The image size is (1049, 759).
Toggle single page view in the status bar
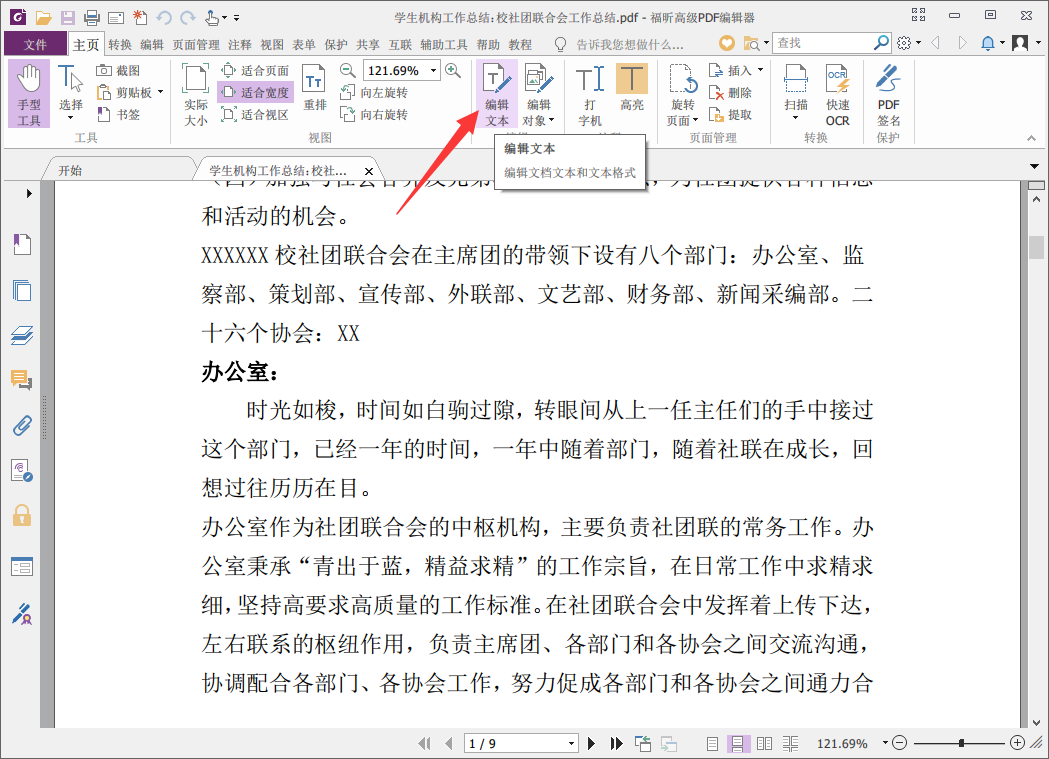[x=712, y=743]
